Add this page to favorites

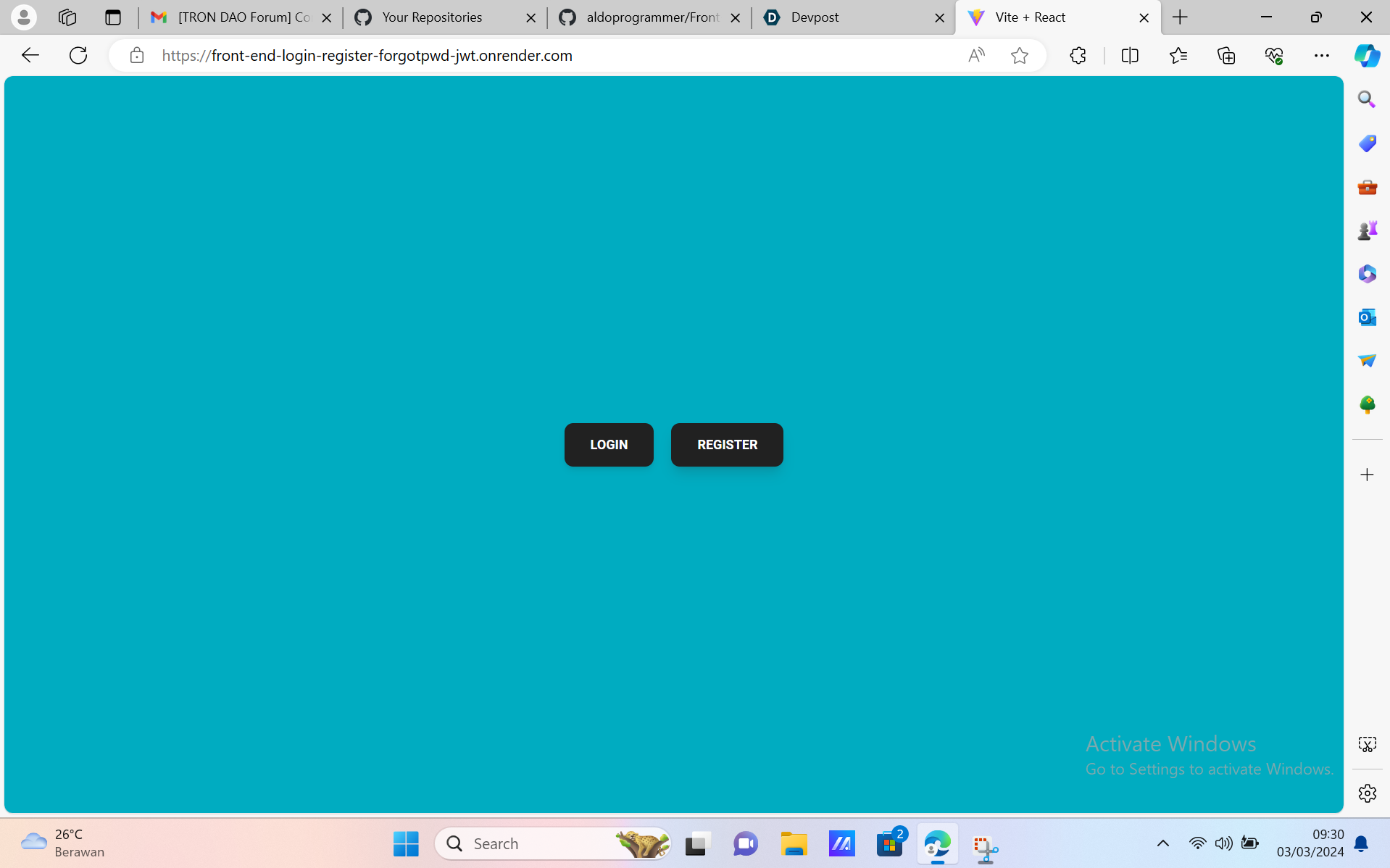[x=1020, y=55]
